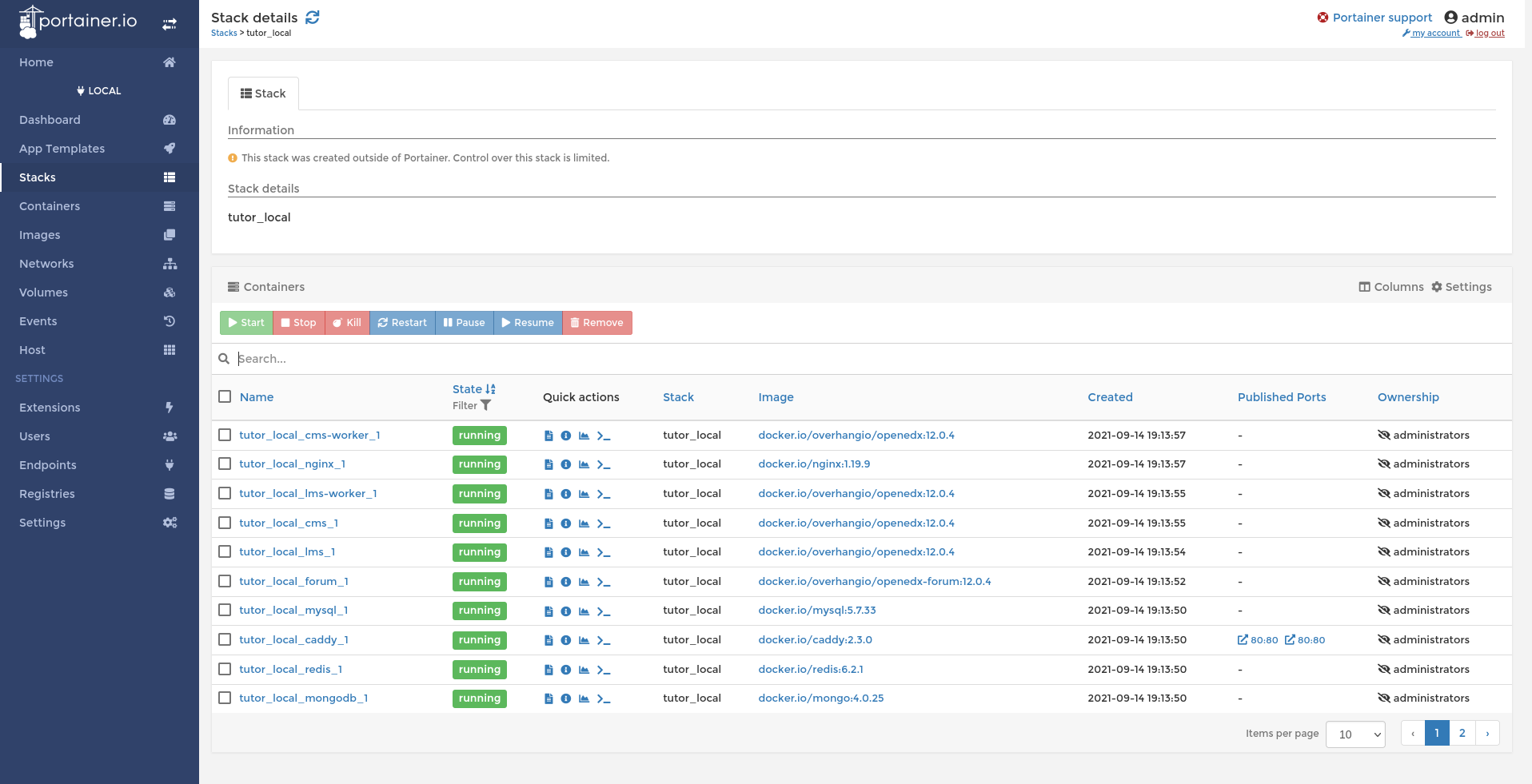Go to page 2 of containers
This screenshot has height=784, width=1532.
(x=1462, y=733)
